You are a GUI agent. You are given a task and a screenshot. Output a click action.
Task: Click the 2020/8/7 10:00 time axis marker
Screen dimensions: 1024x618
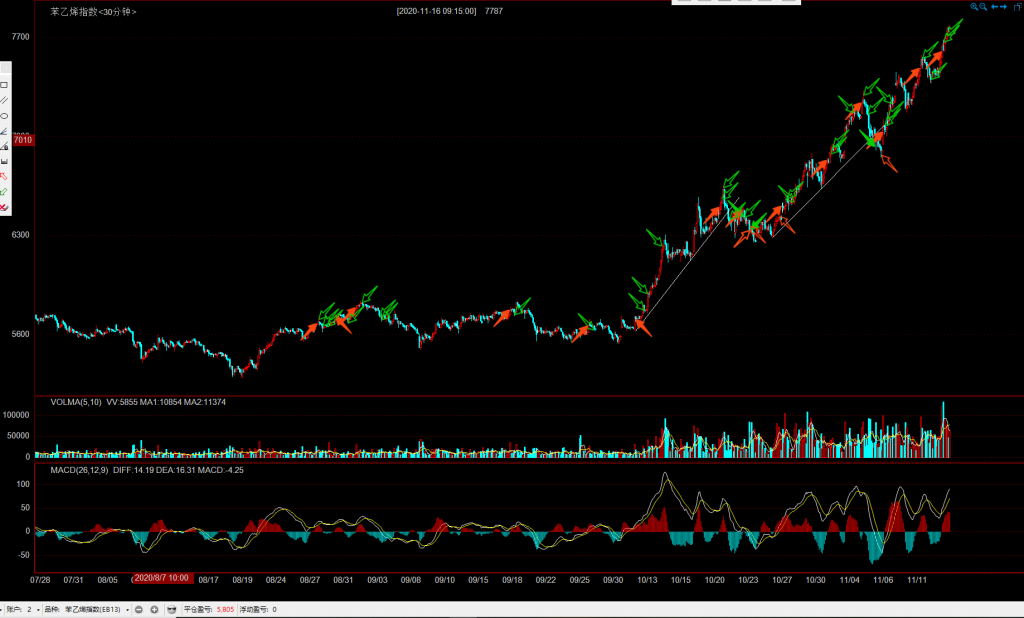(162, 578)
